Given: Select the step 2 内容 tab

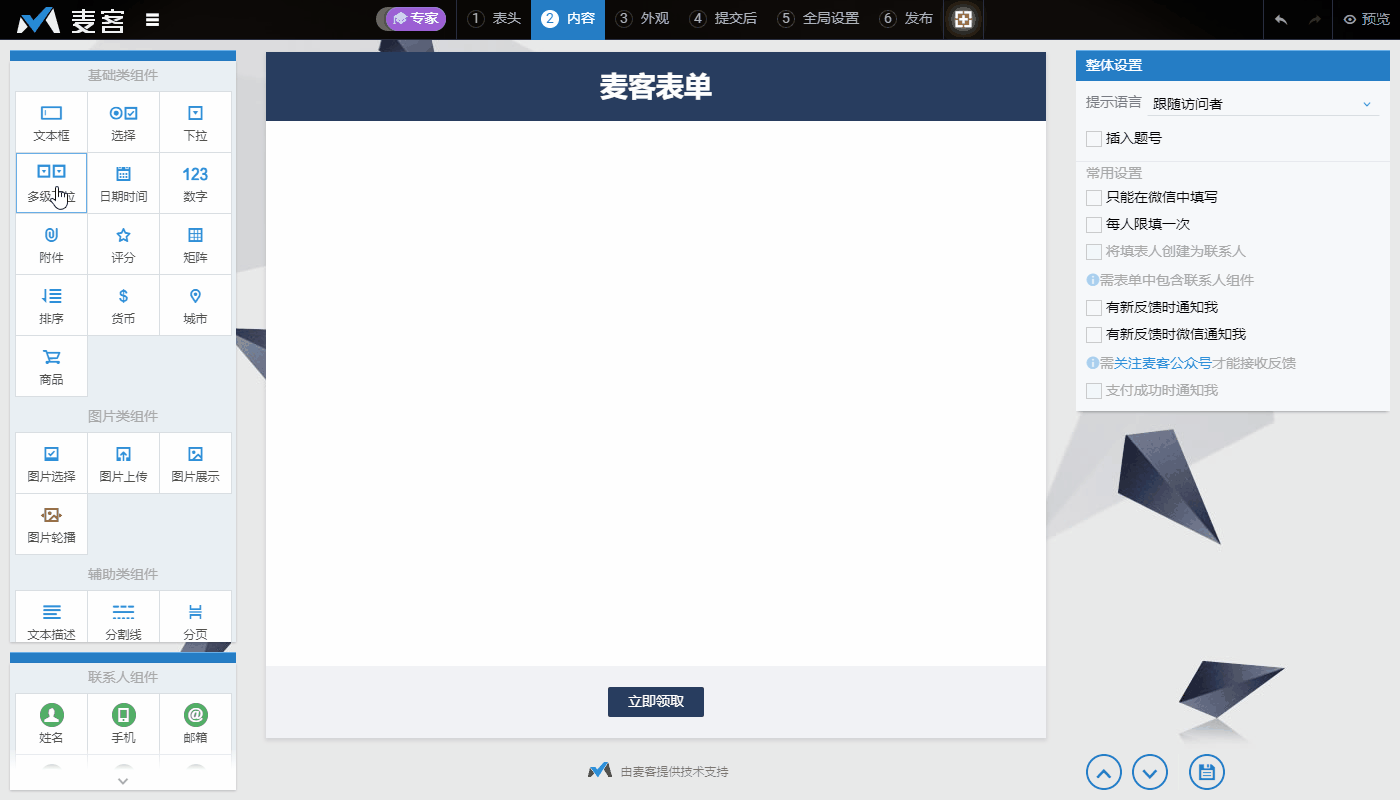Looking at the screenshot, I should pos(568,19).
